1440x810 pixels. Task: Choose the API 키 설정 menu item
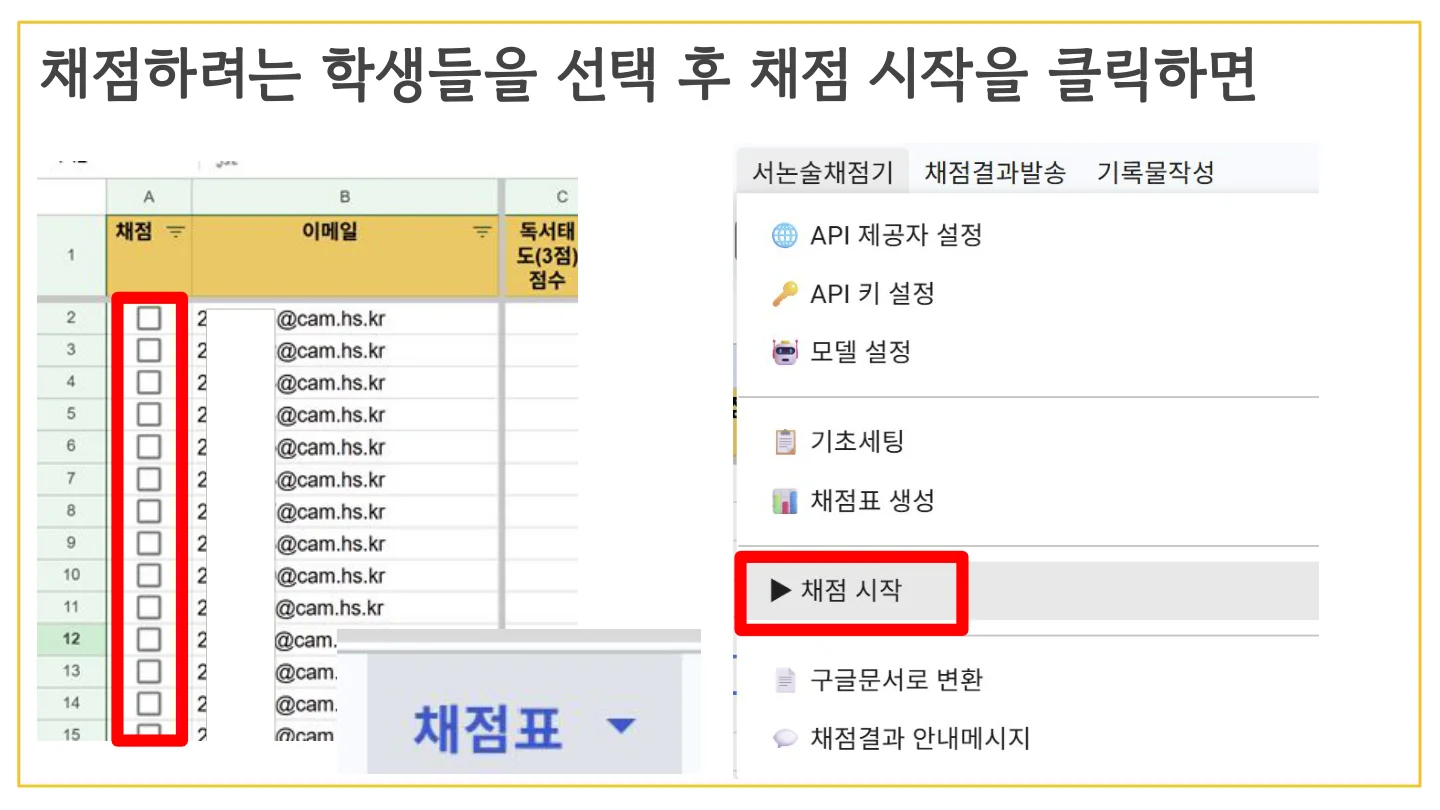(x=1028, y=294)
